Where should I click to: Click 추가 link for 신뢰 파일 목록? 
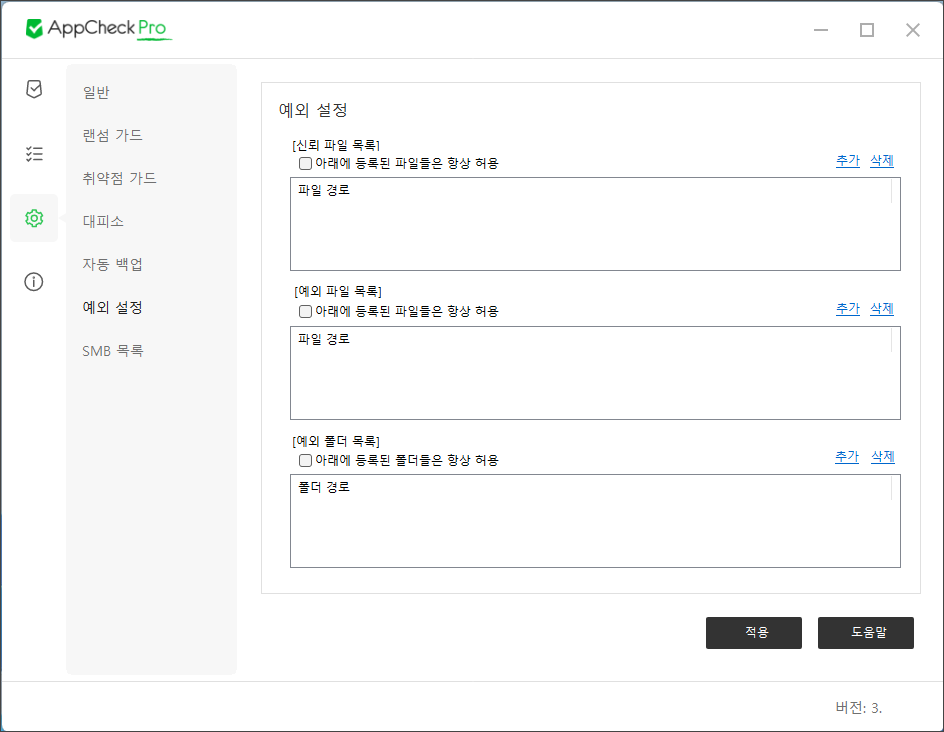(847, 161)
